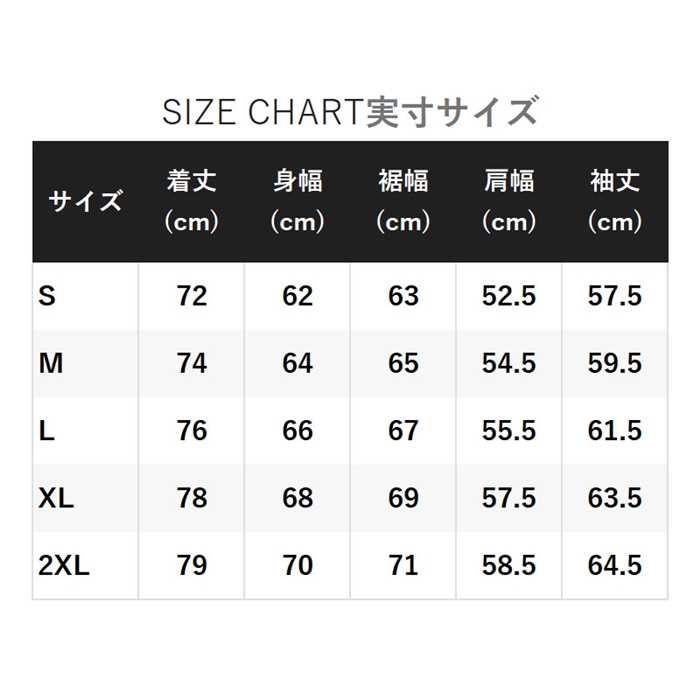The height and width of the screenshot is (700, 700).
Task: Click the 裾幅 value 67 for size L
Action: click(403, 430)
